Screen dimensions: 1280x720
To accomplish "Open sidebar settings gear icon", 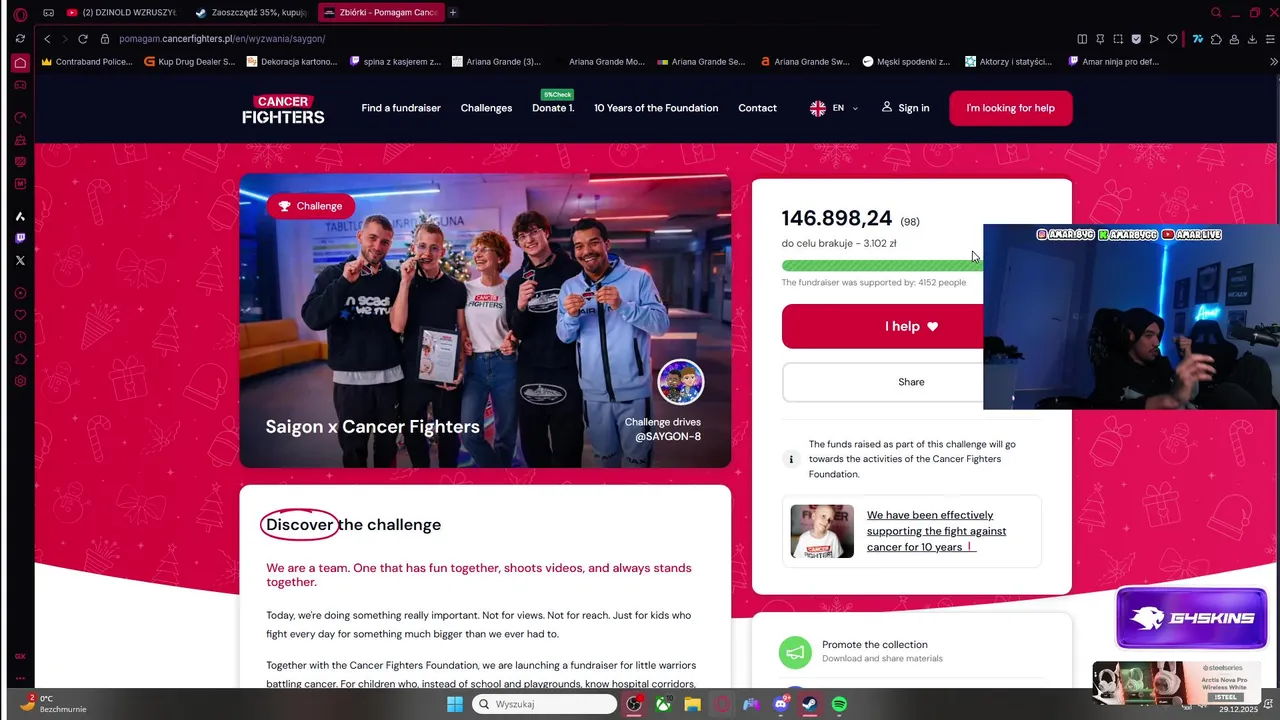I will (x=20, y=381).
